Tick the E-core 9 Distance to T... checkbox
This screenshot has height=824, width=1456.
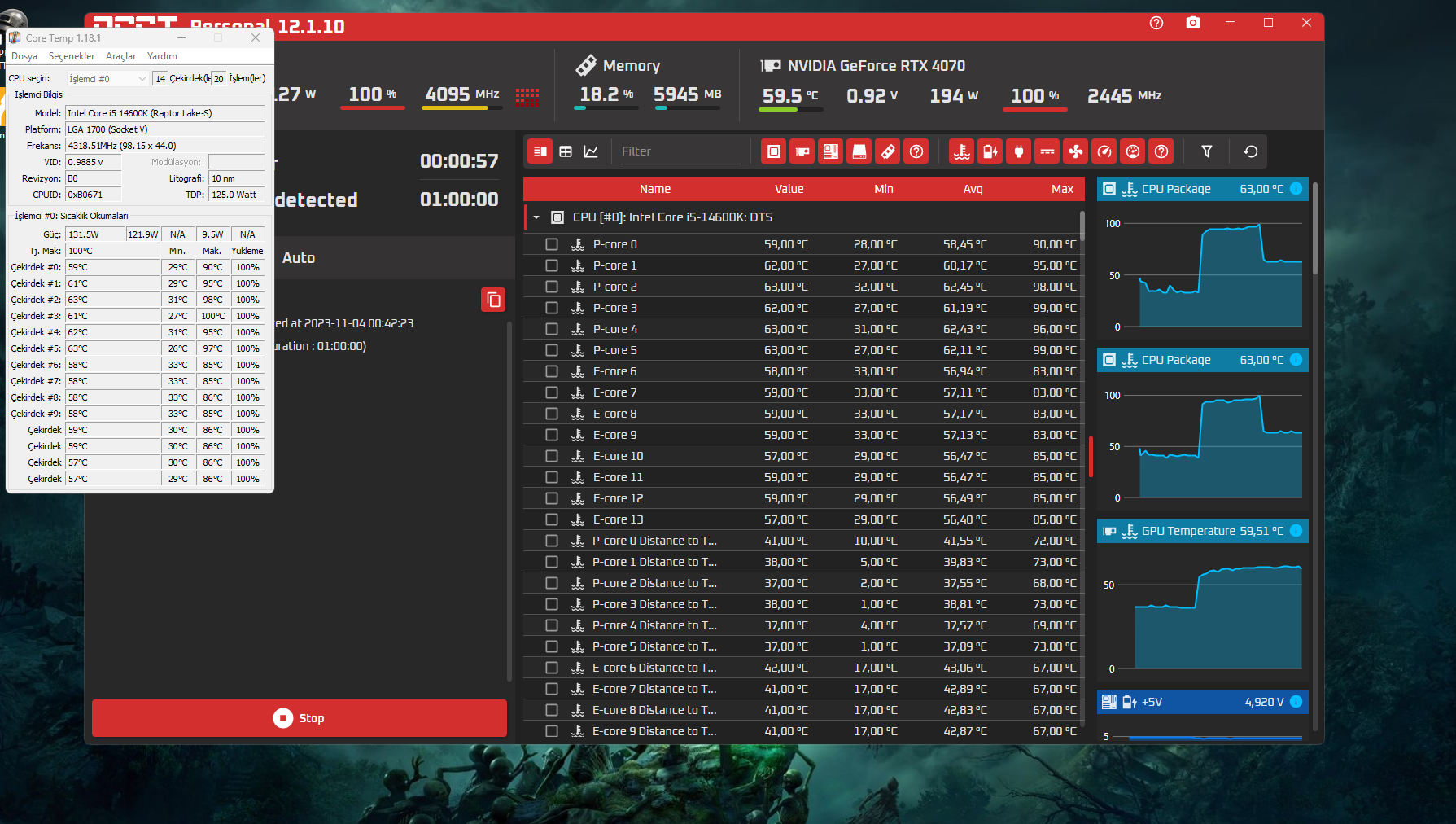552,731
